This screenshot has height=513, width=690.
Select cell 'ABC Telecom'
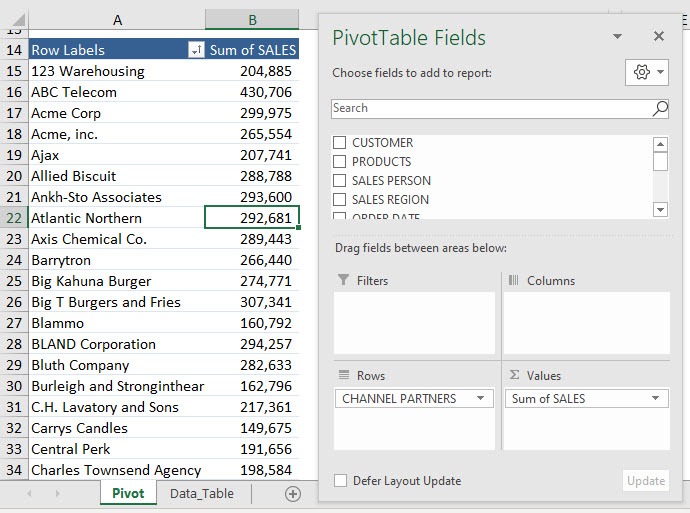pyautogui.click(x=117, y=92)
